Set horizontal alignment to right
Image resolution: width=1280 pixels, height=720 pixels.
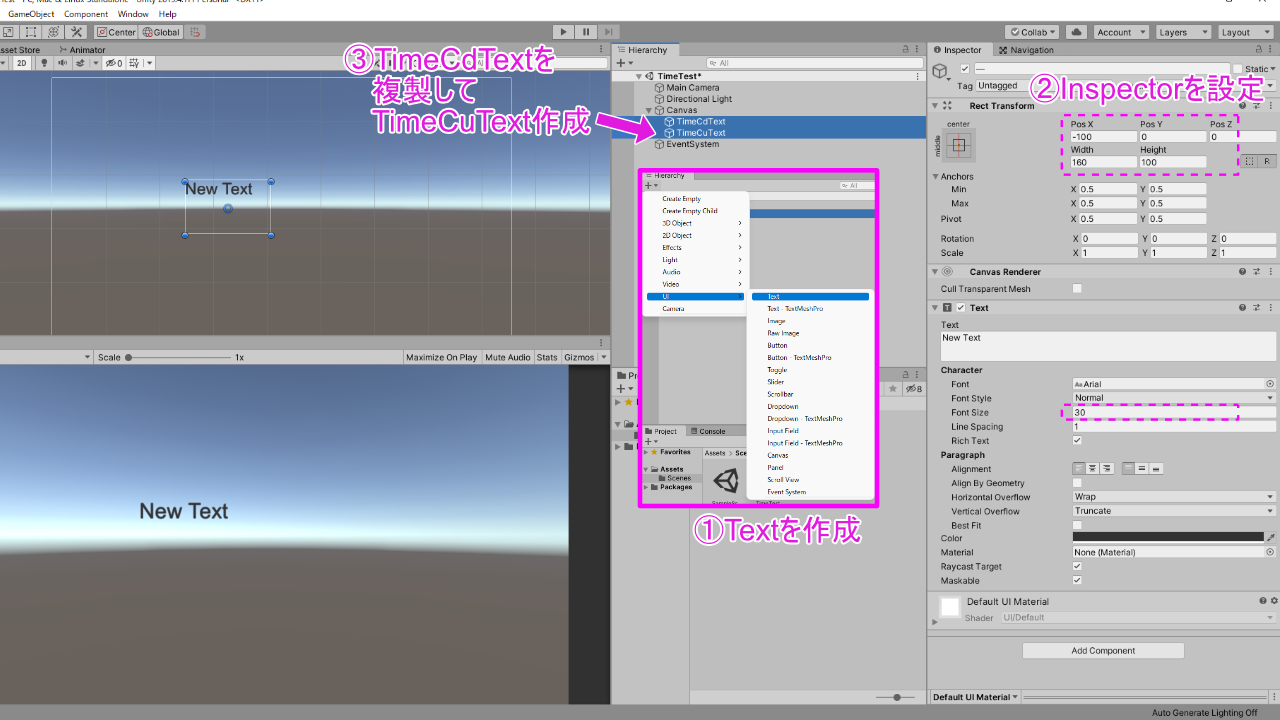(1106, 469)
